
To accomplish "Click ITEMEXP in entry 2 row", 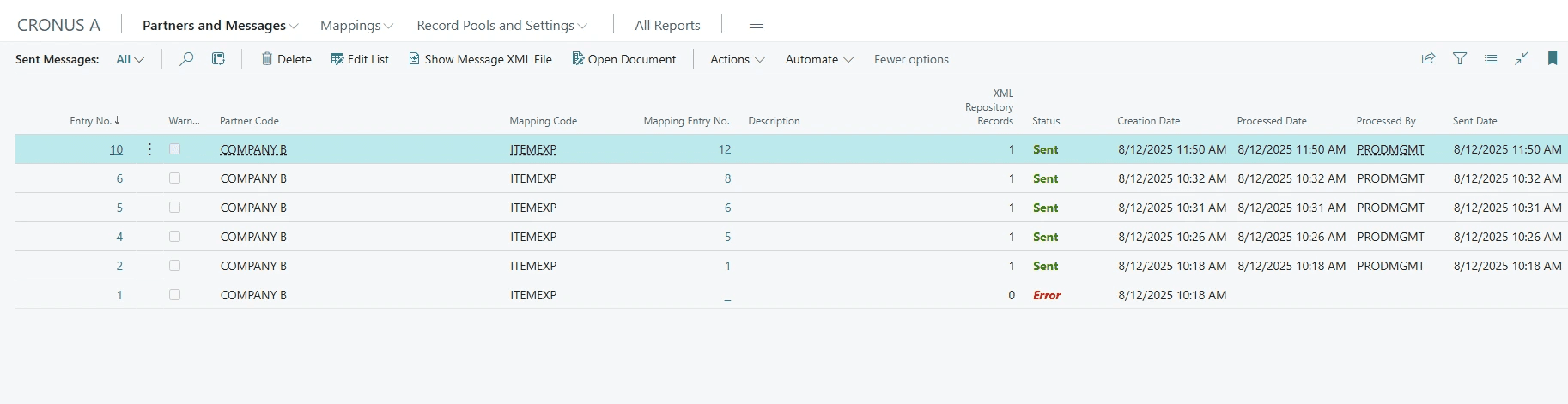I will pos(533,266).
